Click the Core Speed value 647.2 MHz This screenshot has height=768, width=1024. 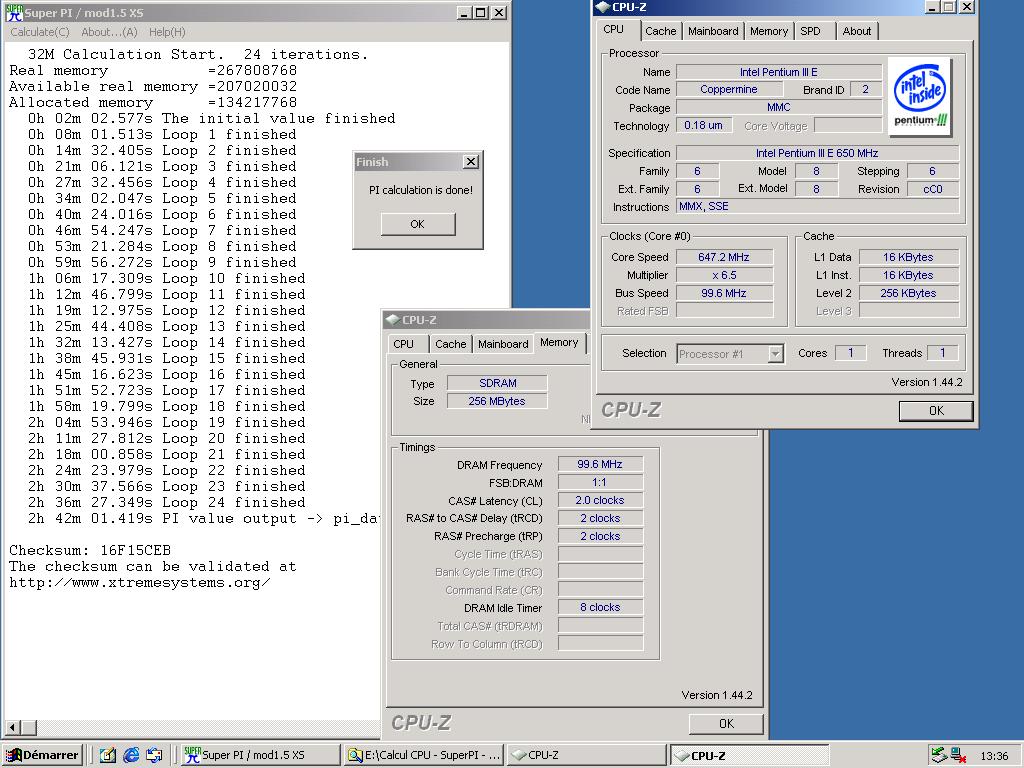724,257
